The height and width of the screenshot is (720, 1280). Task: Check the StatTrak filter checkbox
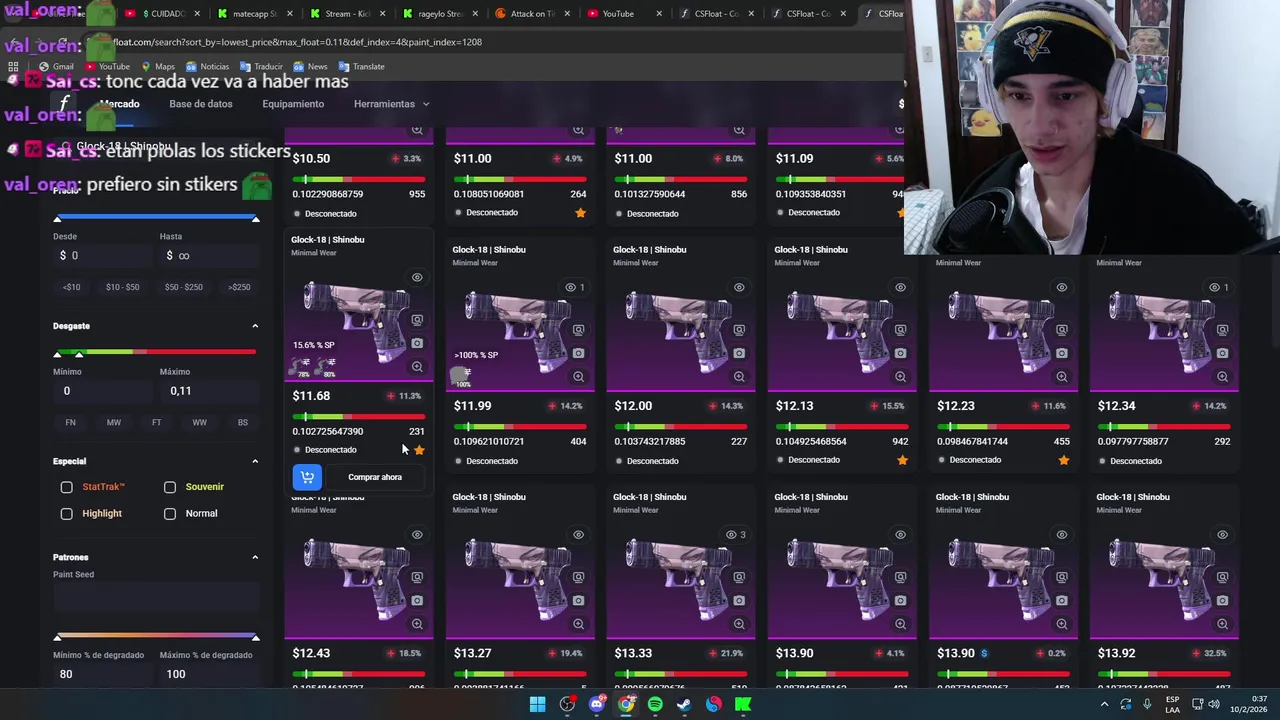pyautogui.click(x=66, y=487)
